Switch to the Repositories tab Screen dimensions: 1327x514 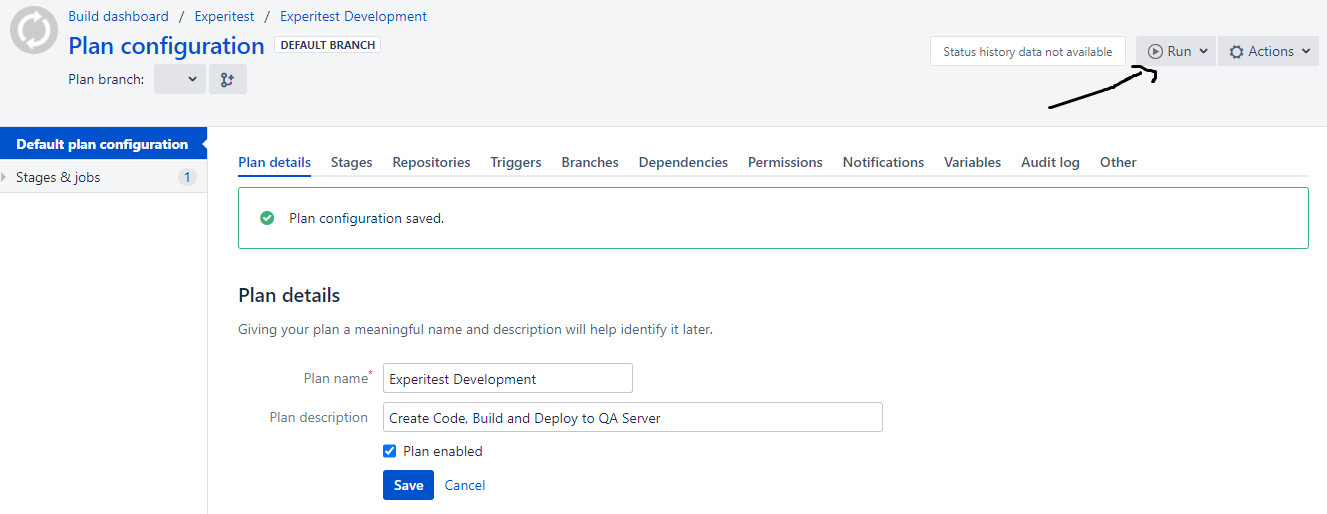[431, 162]
